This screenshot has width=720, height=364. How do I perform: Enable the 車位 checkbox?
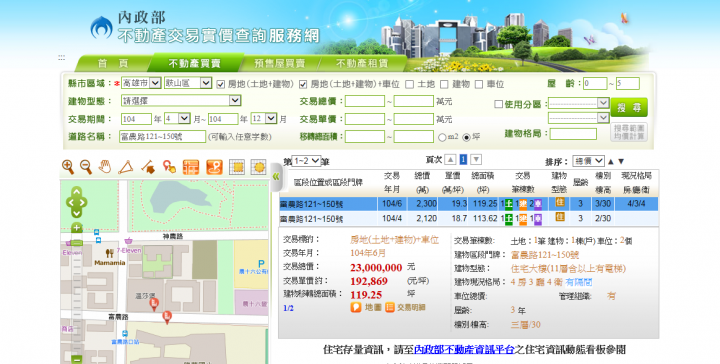(479, 84)
